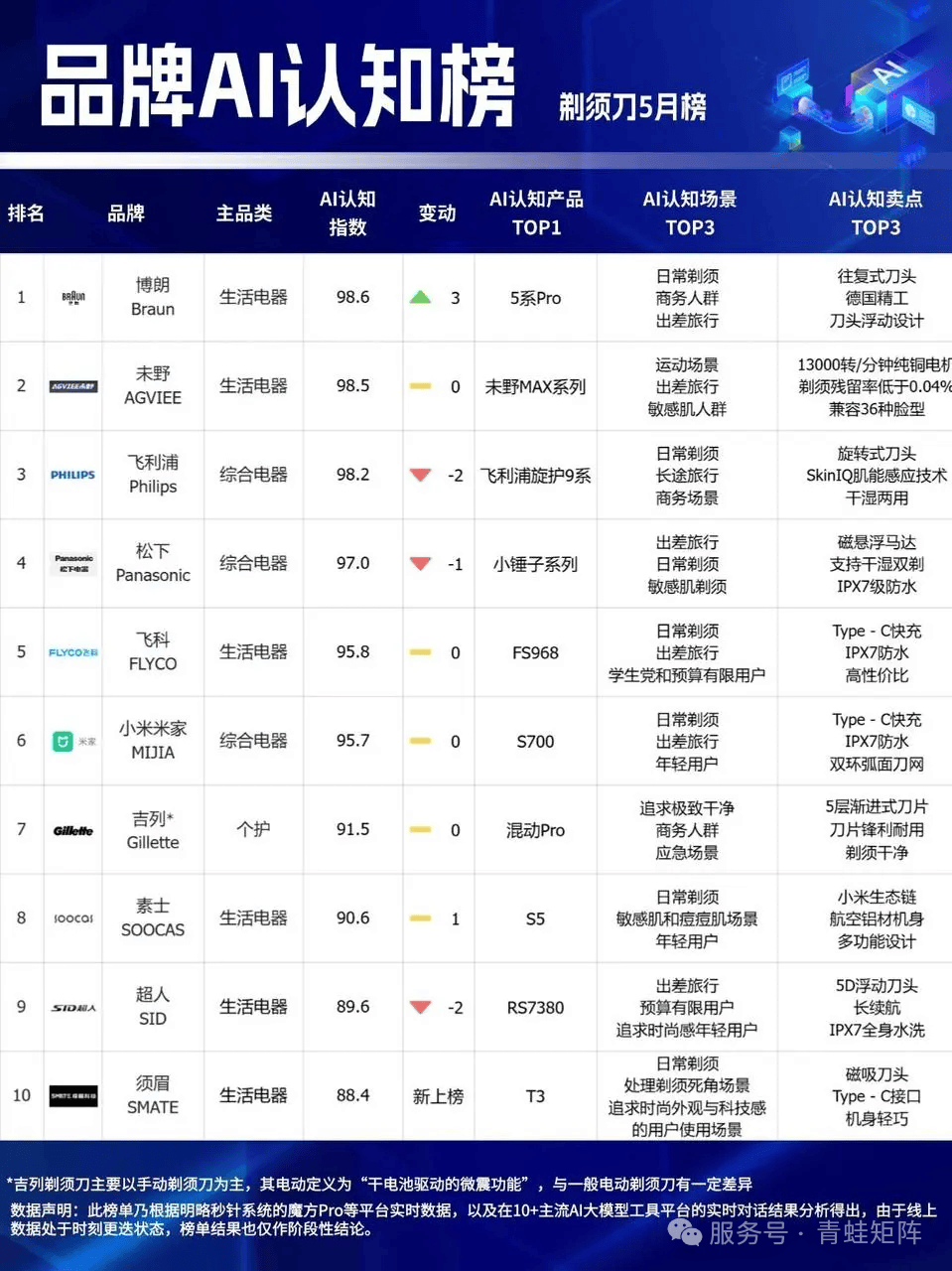Toggle the yellow dash indicator on FLYCO row

coord(422,652)
